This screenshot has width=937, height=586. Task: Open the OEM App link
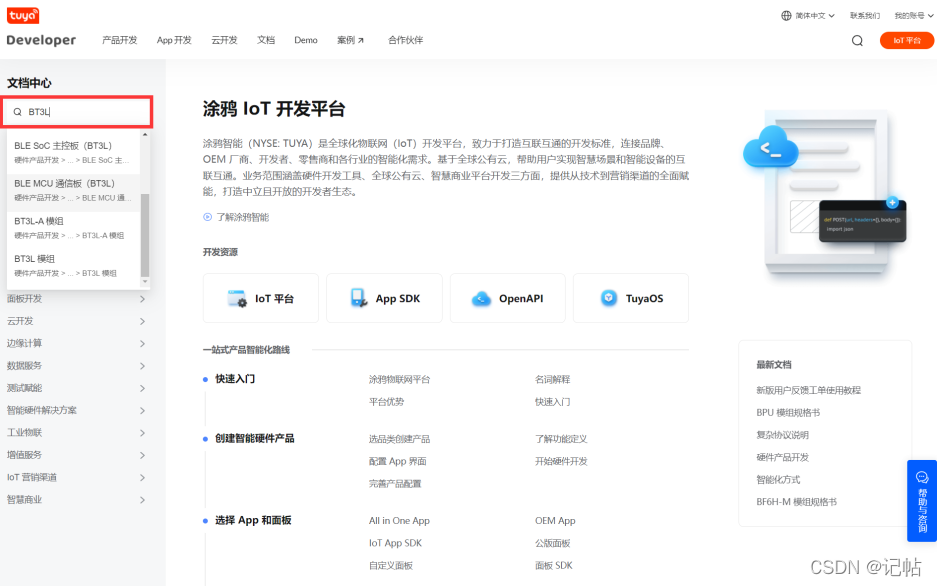coord(555,521)
